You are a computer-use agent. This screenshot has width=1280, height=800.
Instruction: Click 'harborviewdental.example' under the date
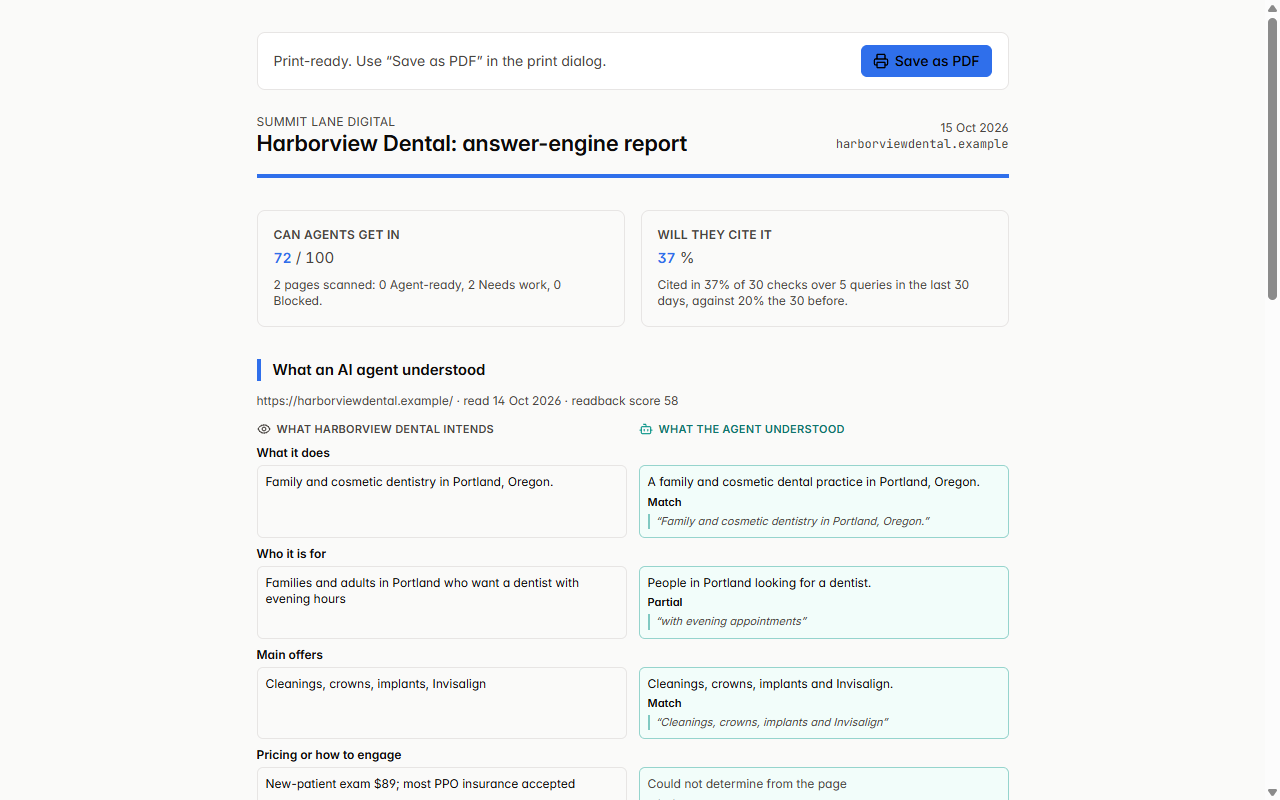922,144
